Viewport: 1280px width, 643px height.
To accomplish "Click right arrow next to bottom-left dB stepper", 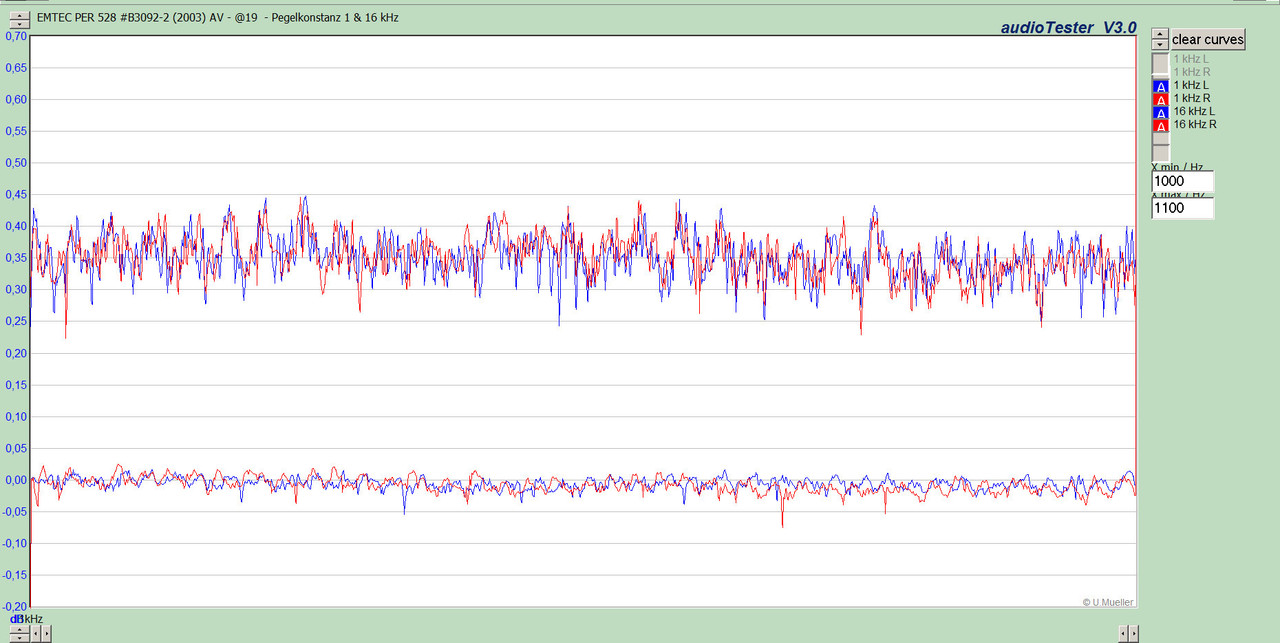I will (46, 634).
